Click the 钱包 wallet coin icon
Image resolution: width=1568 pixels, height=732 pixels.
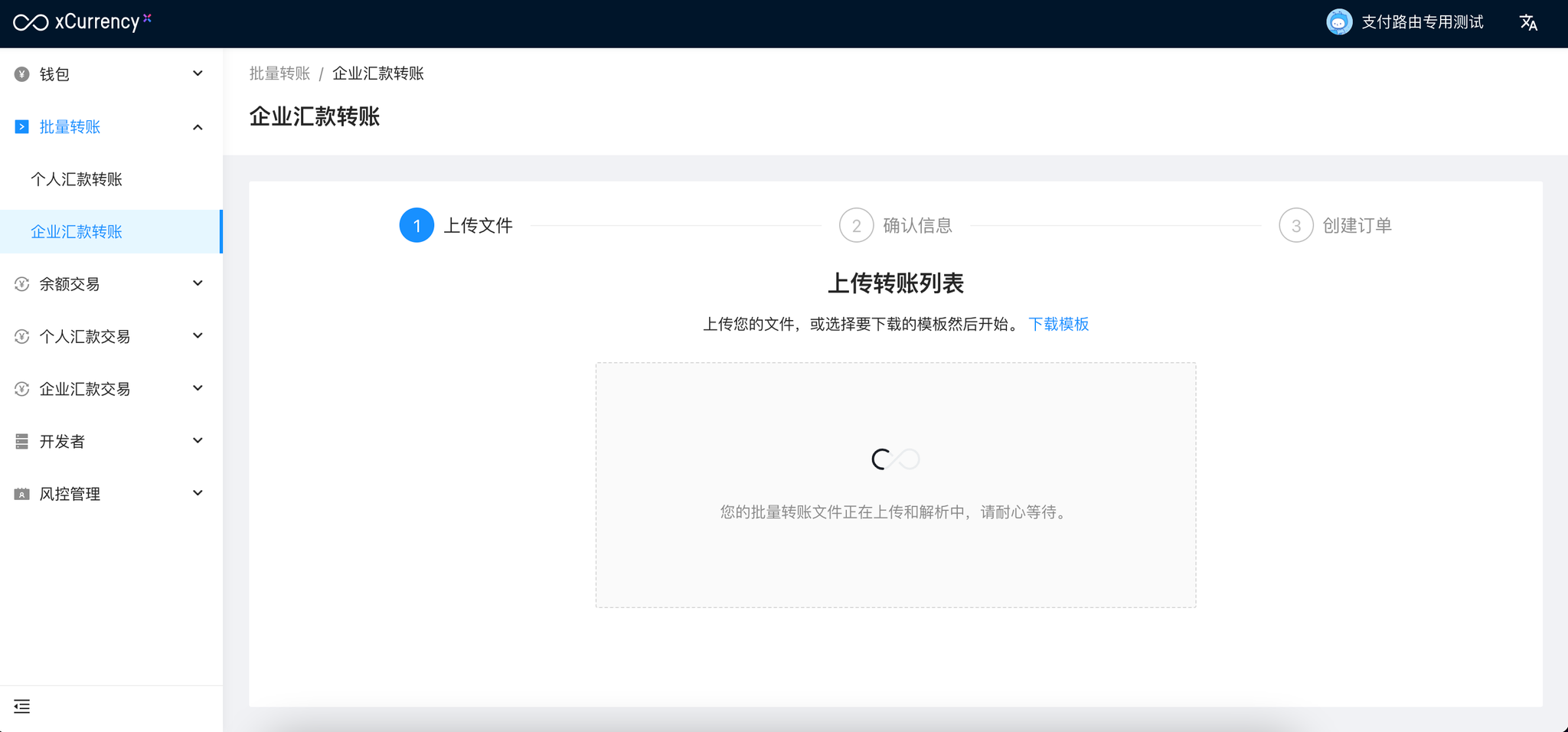click(21, 74)
